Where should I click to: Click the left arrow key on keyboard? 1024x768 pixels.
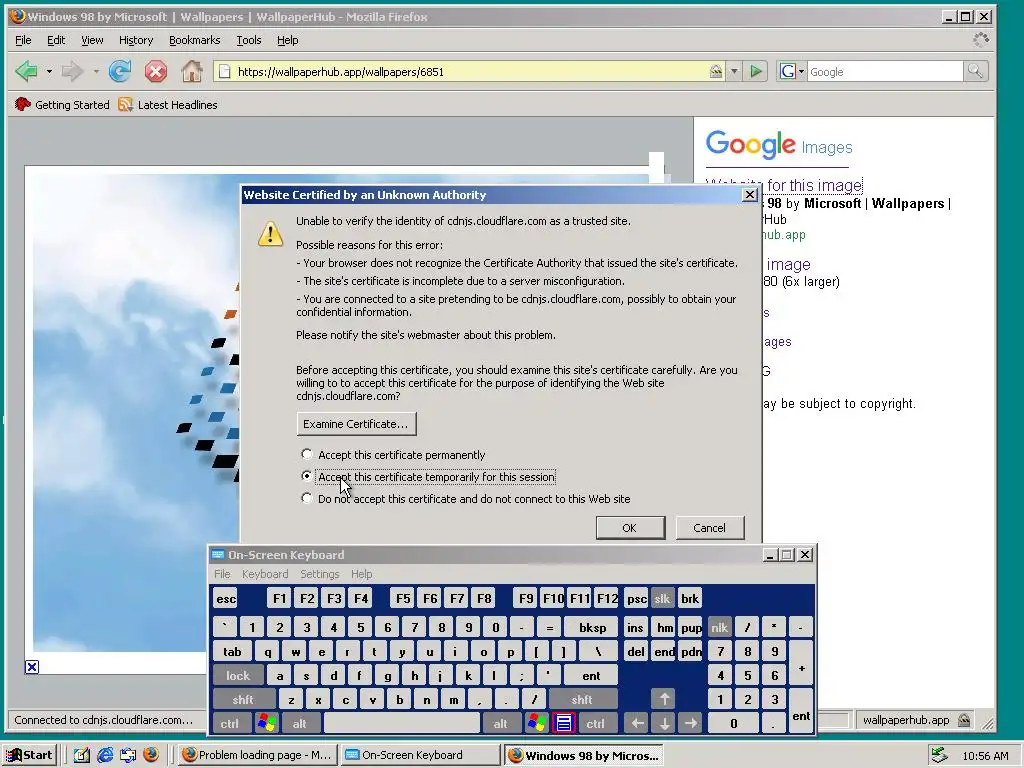pos(637,723)
